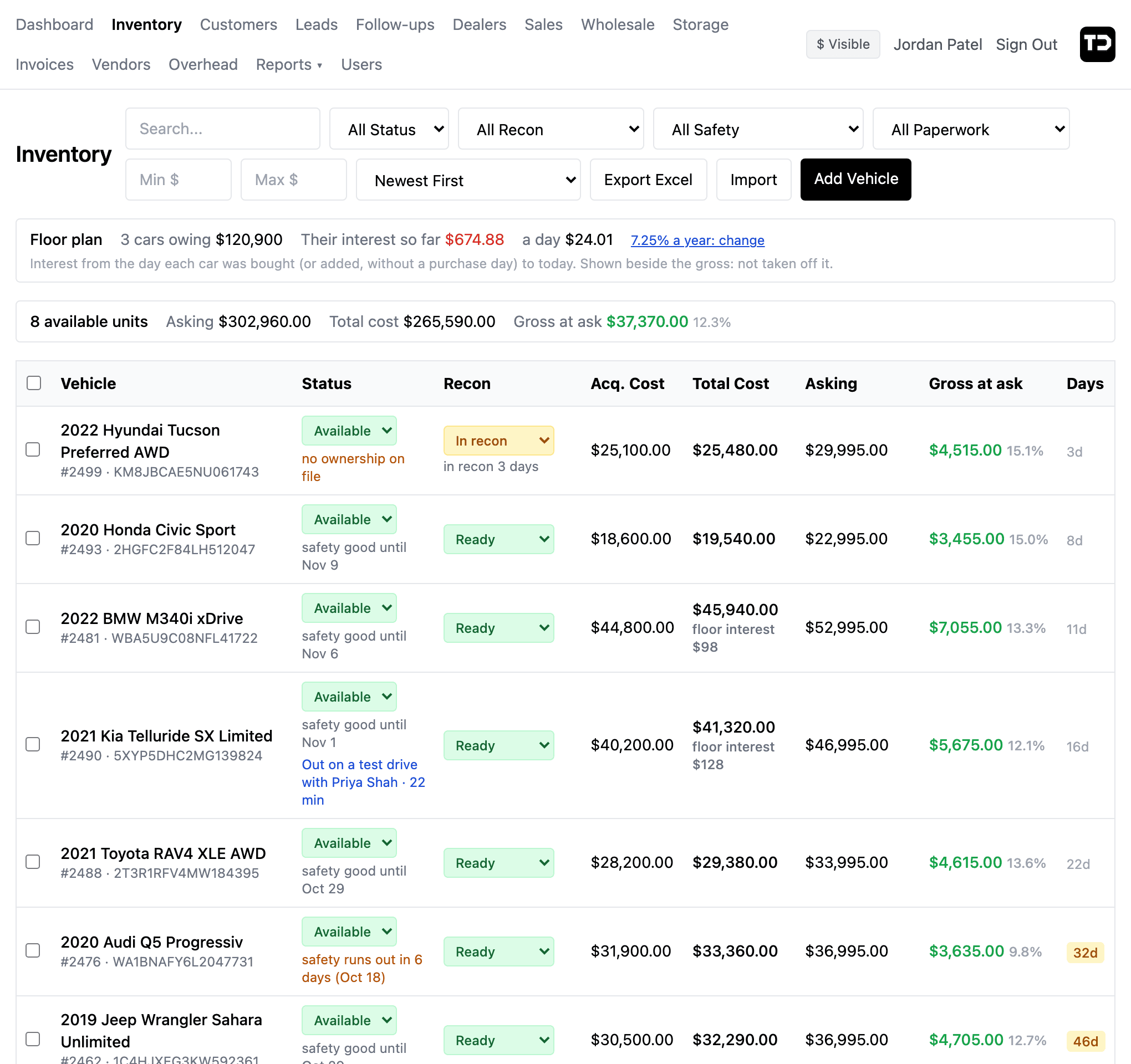The width and height of the screenshot is (1131, 1064).
Task: Open the Overhead page
Action: (203, 64)
